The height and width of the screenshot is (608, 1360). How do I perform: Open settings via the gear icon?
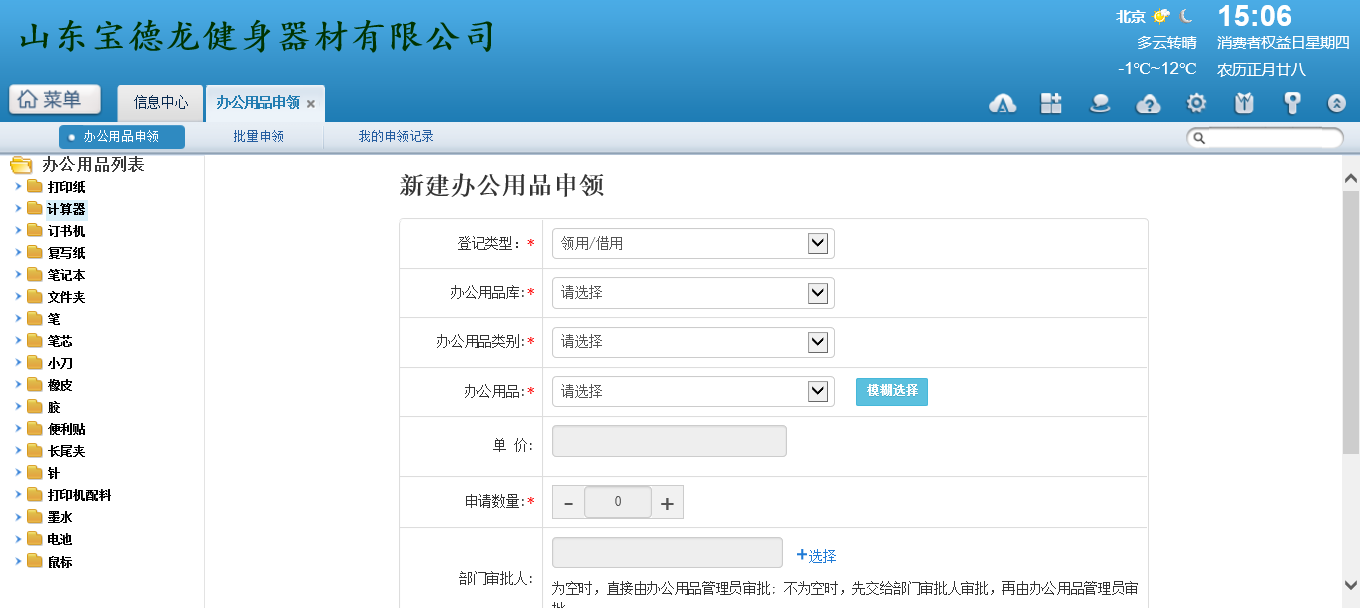(x=1196, y=104)
